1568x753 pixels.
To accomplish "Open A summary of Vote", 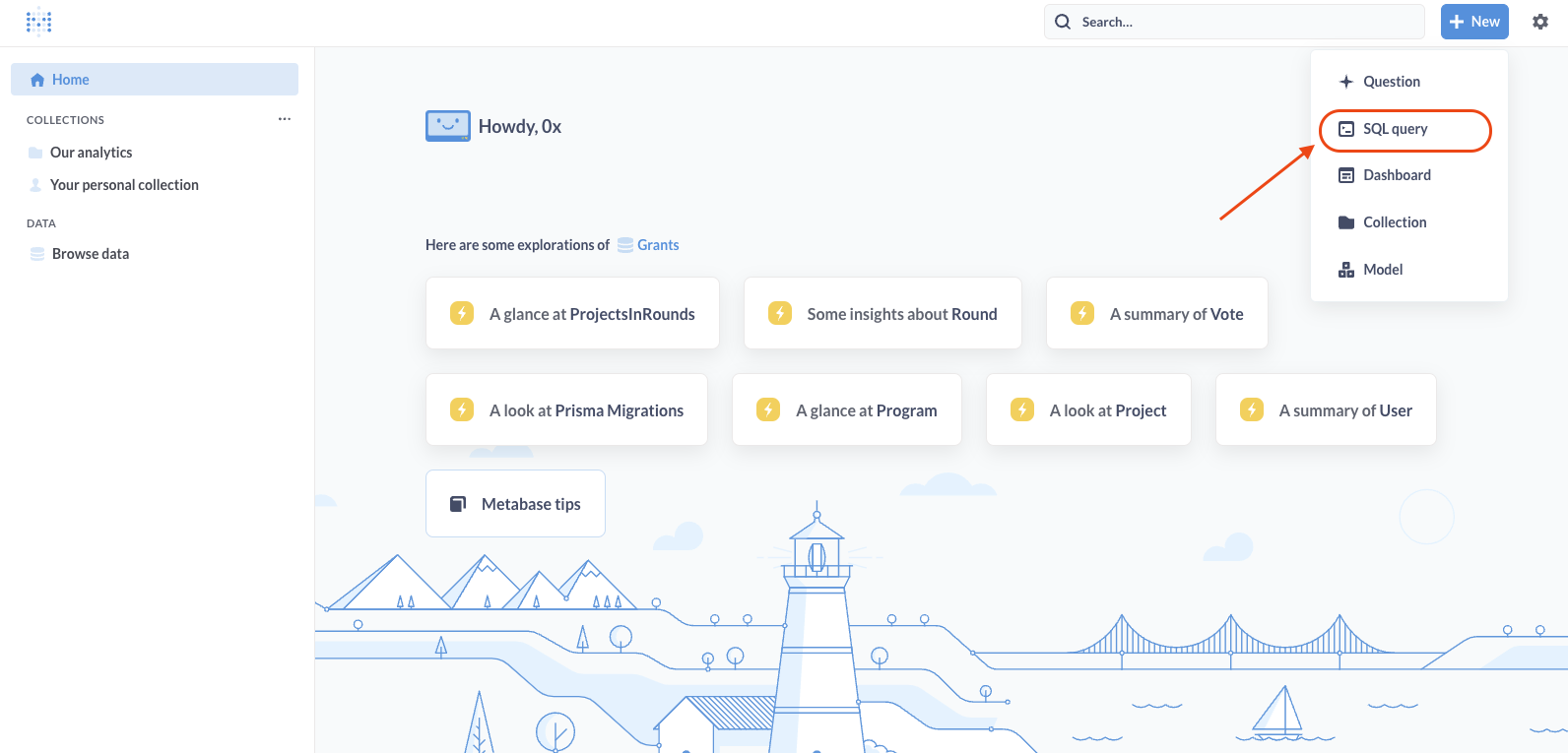I will click(x=1156, y=313).
